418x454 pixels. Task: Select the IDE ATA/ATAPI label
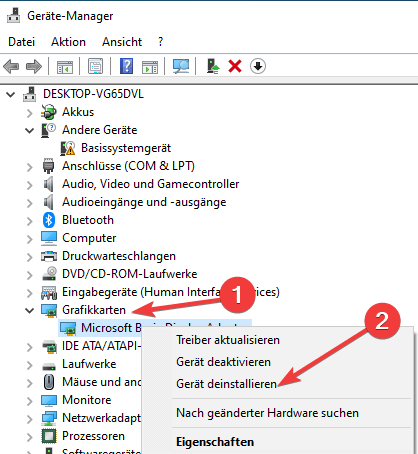point(102,346)
